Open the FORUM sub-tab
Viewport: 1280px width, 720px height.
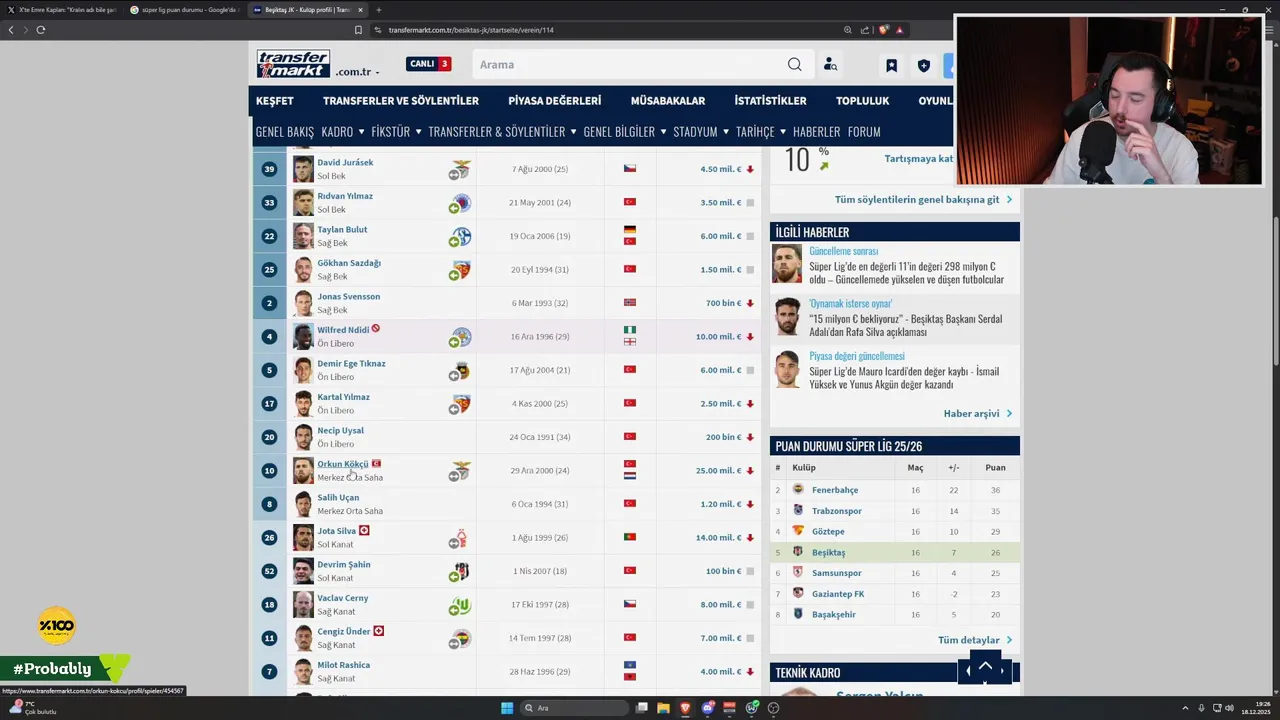pyautogui.click(x=864, y=132)
